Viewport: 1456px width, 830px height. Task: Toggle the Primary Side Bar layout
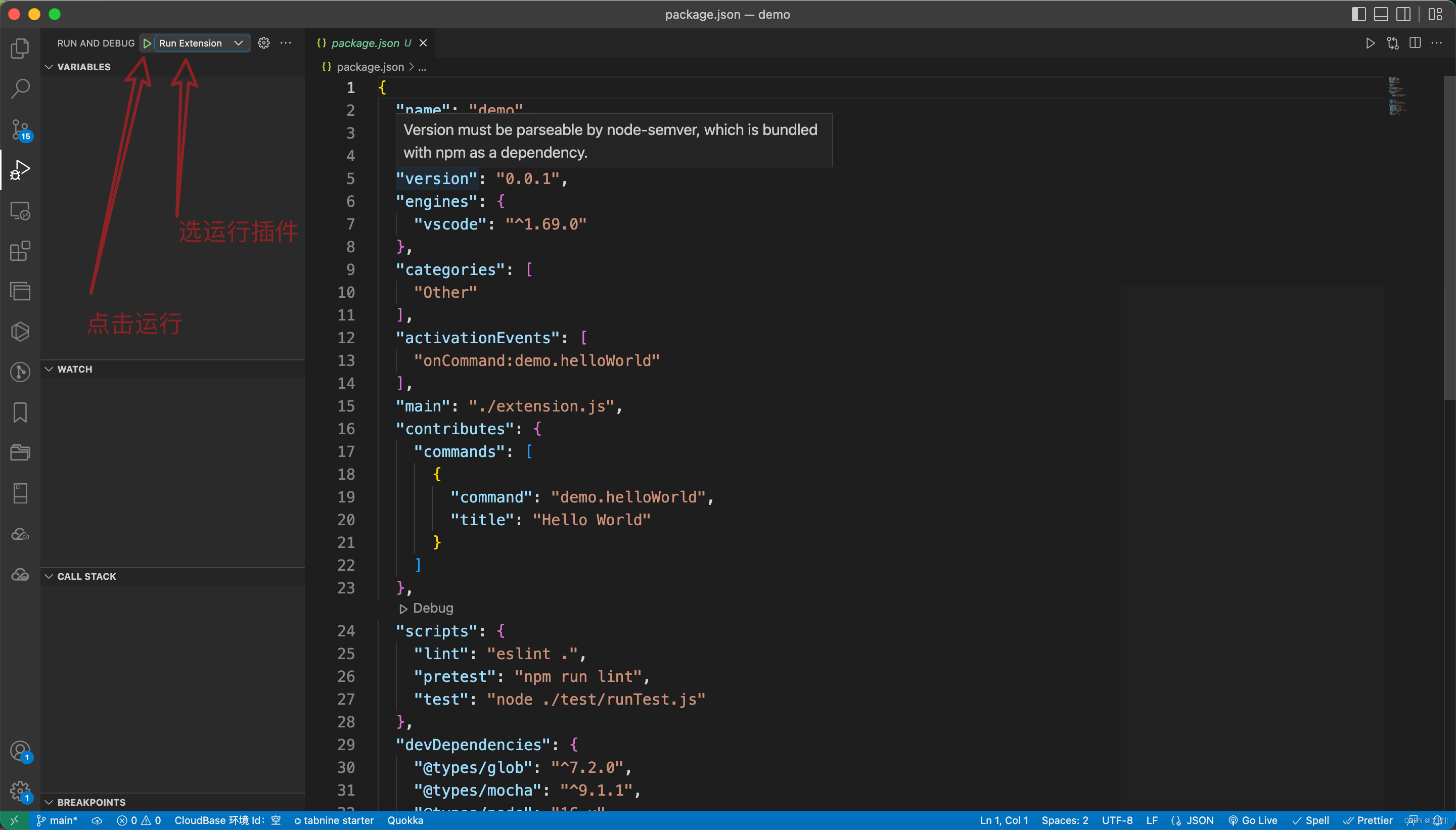point(1358,14)
